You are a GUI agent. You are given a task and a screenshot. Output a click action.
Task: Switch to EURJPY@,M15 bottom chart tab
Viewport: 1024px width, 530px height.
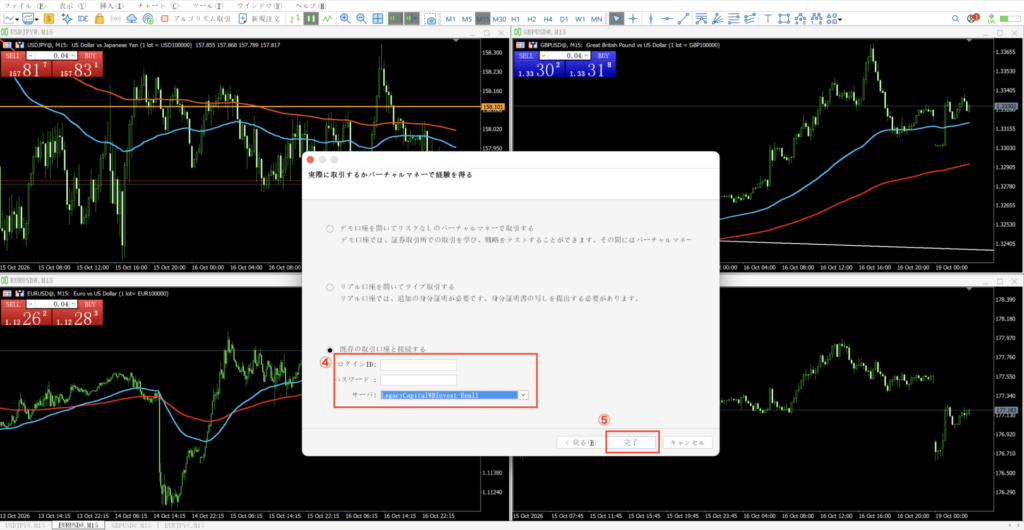point(184,525)
